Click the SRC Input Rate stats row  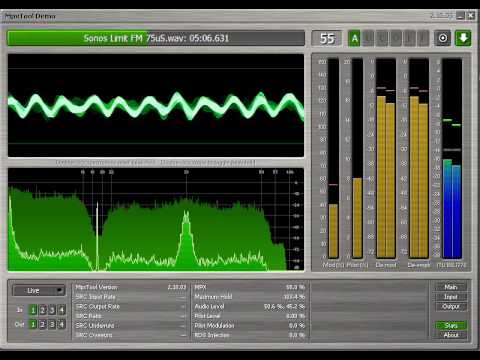[131, 297]
